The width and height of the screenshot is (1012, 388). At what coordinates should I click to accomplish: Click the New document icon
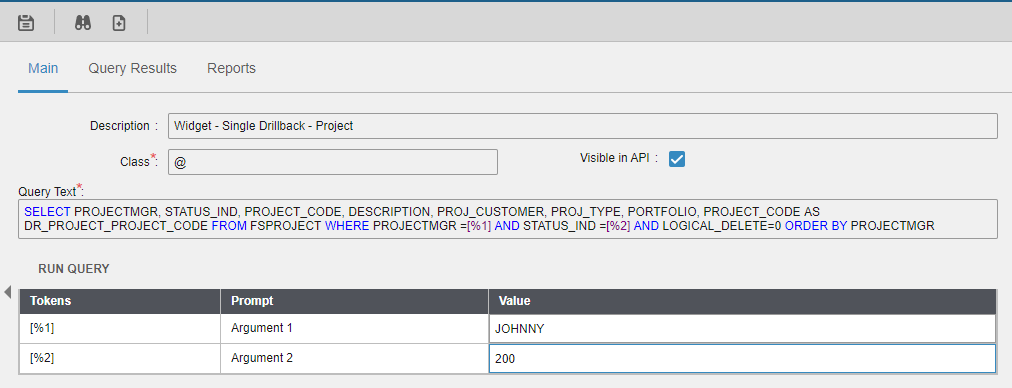[119, 23]
